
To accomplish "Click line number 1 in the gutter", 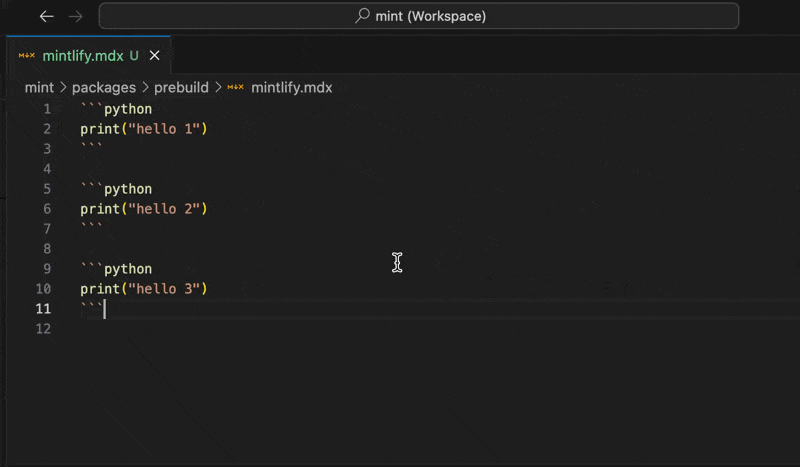I will pos(46,108).
